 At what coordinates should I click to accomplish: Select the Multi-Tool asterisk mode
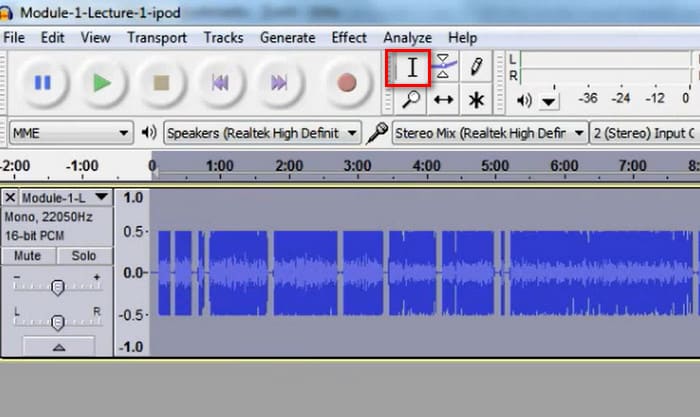click(x=476, y=100)
